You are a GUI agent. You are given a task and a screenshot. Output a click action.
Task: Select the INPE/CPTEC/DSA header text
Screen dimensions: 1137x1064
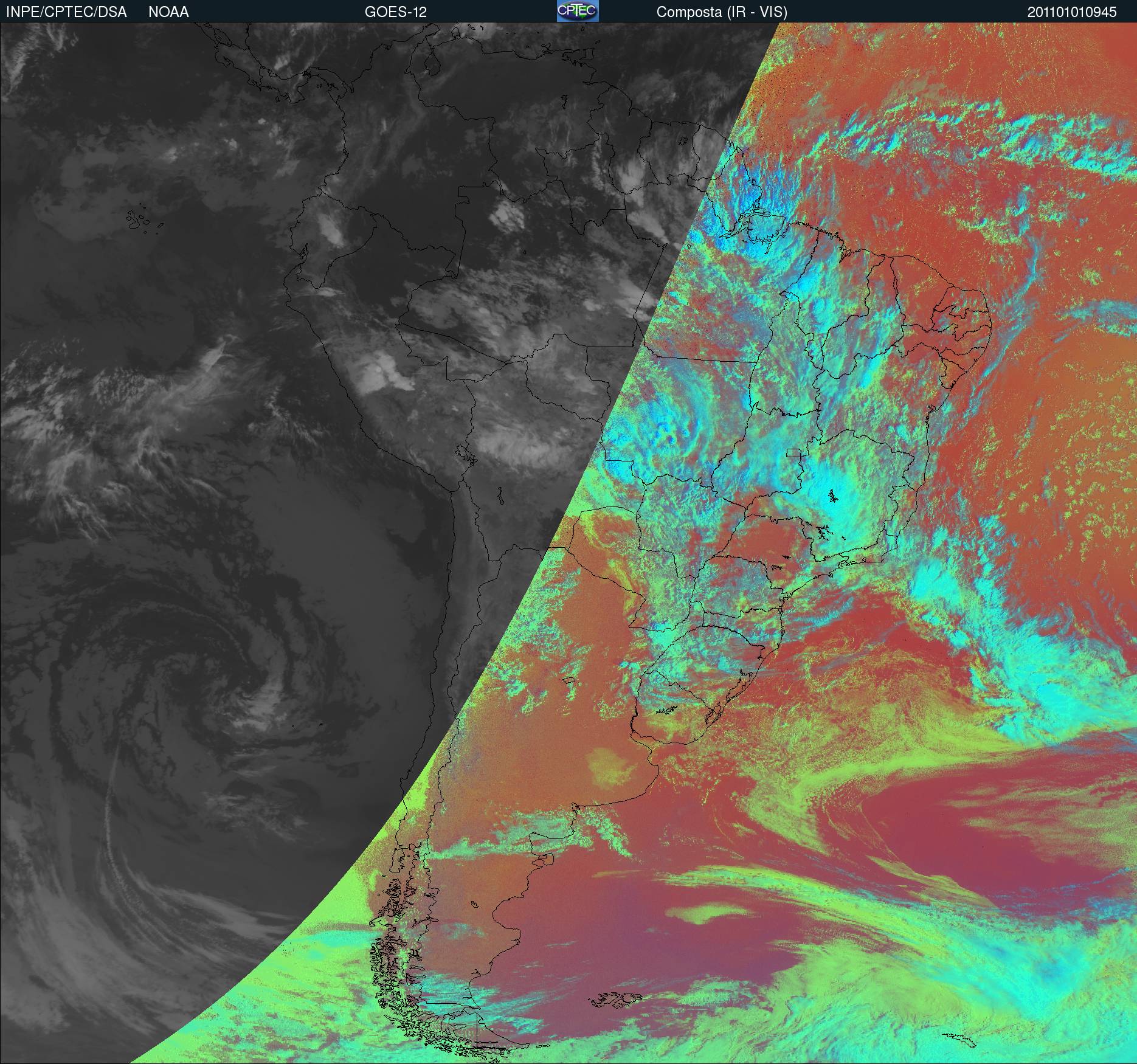click(66, 12)
